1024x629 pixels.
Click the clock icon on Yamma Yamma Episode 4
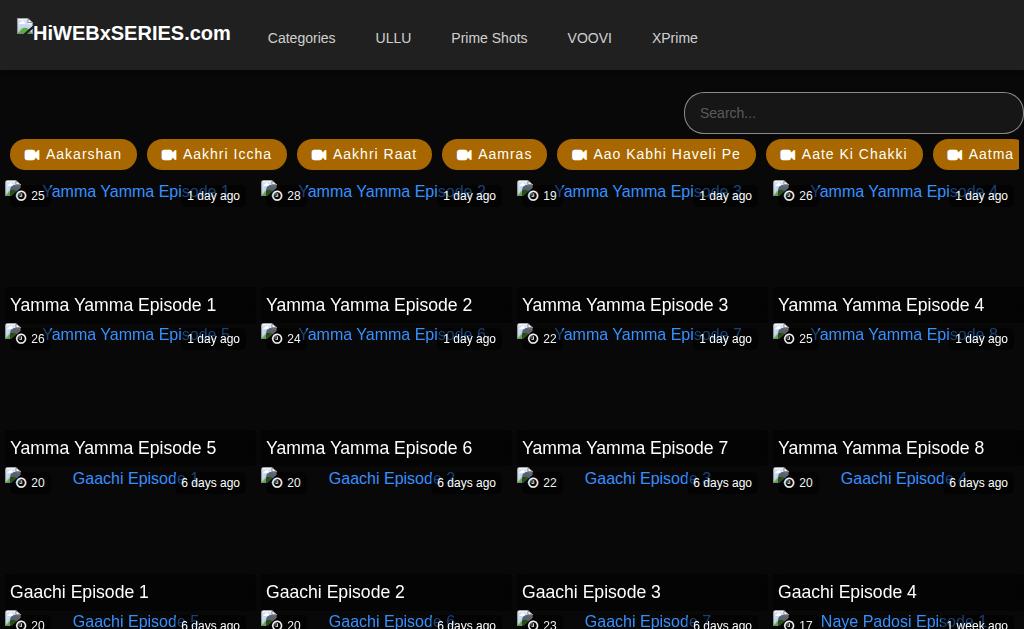(789, 196)
